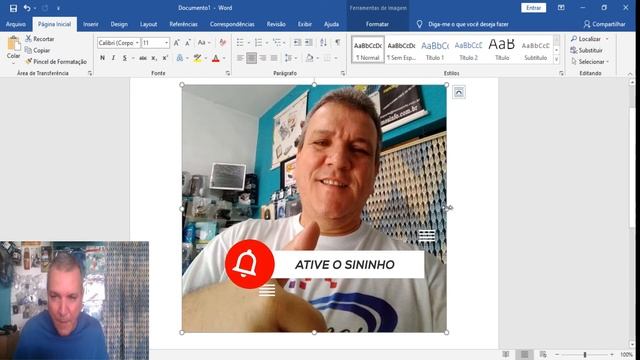Image resolution: width=640 pixels, height=360 pixels.
Task: Apply the text effects A icon
Action: (x=180, y=58)
